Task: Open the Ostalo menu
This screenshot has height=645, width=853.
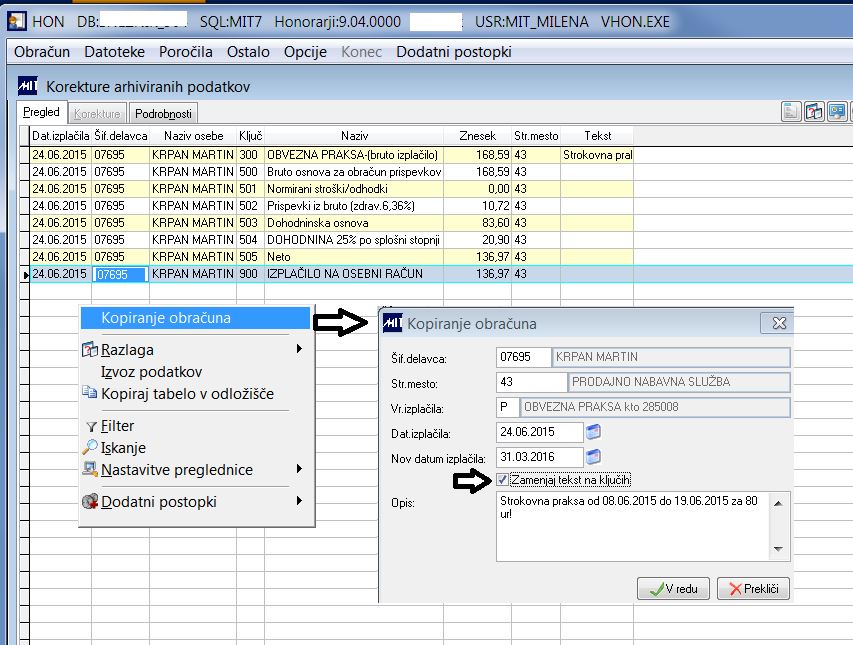Action: coord(248,52)
